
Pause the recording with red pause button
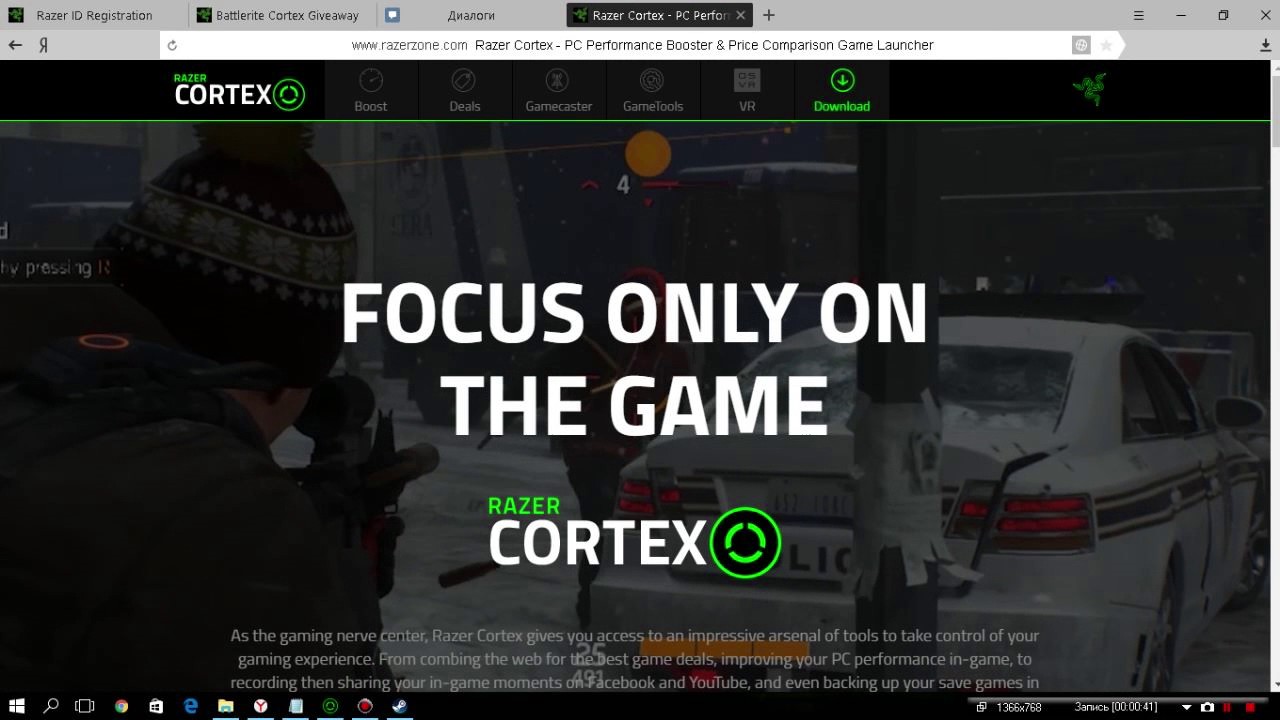coord(1226,707)
